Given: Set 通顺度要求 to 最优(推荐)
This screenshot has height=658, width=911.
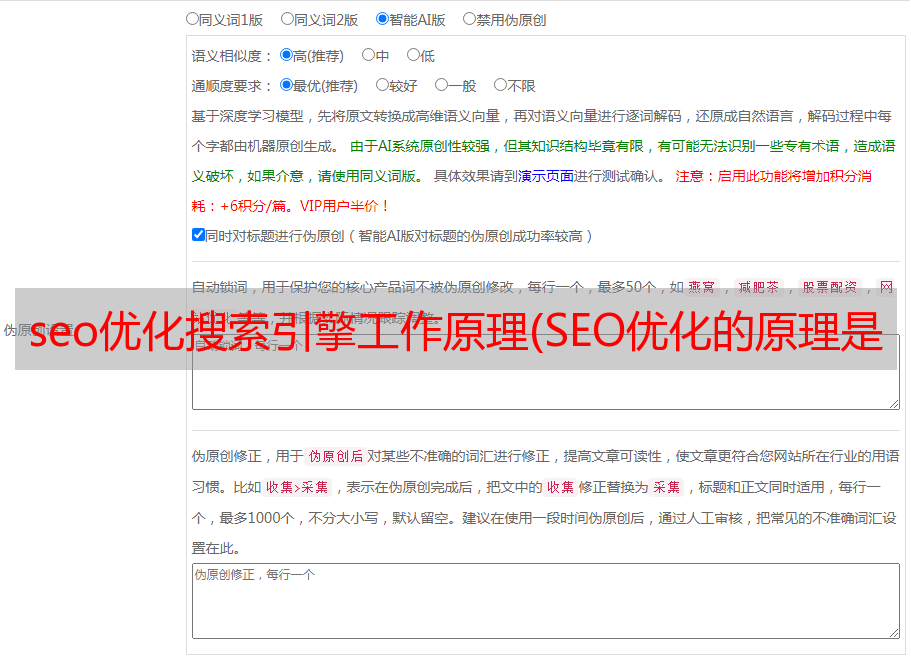Looking at the screenshot, I should (x=286, y=85).
